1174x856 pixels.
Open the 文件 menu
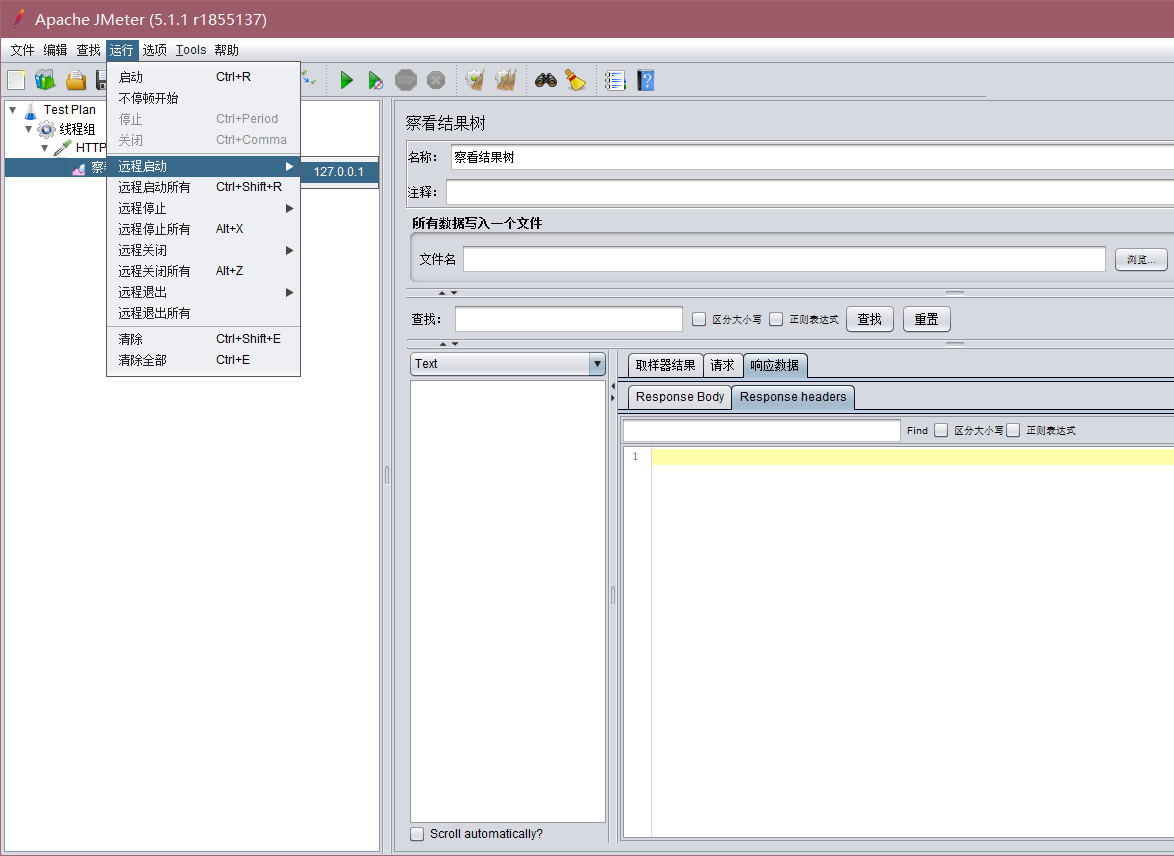pyautogui.click(x=22, y=50)
